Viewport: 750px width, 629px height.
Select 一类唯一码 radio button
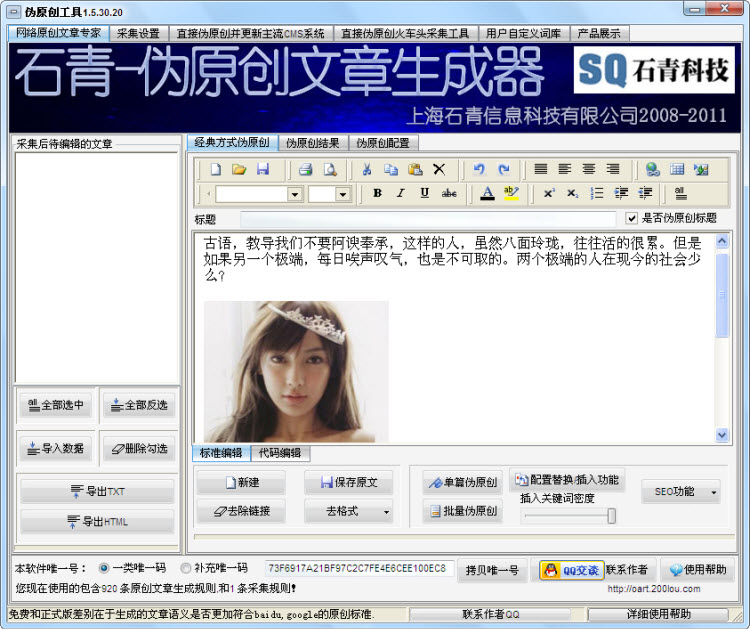(103, 568)
